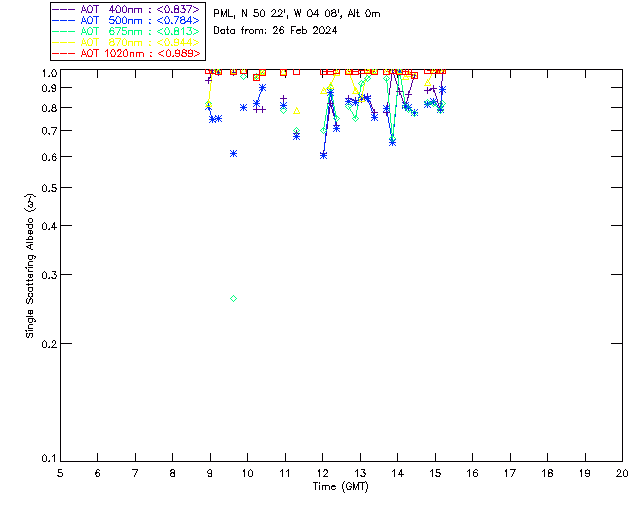Click the x-axis tick label '10'

[x=247, y=473]
